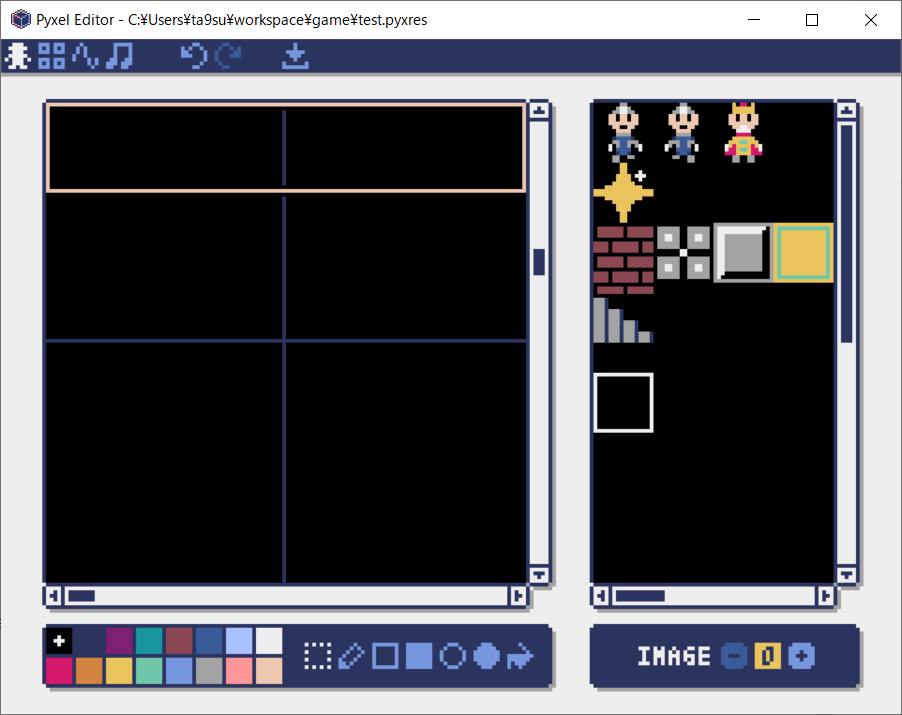Close the Pyxel Editor window

pyautogui.click(x=871, y=20)
